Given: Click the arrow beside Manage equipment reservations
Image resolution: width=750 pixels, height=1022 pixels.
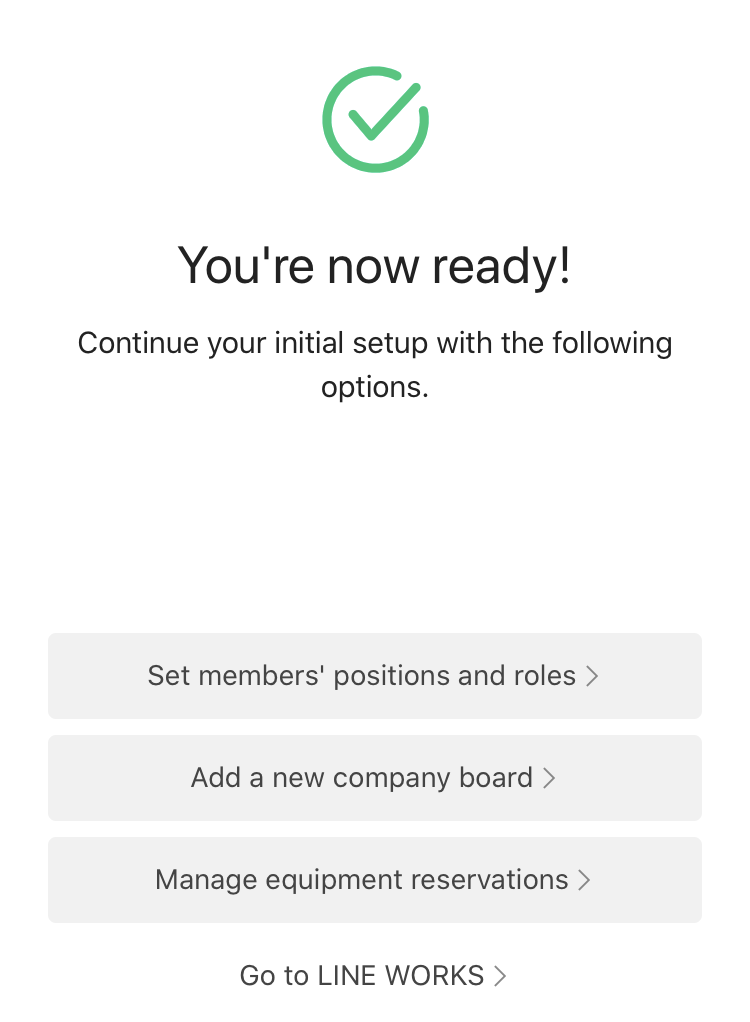Looking at the screenshot, I should click(x=584, y=881).
